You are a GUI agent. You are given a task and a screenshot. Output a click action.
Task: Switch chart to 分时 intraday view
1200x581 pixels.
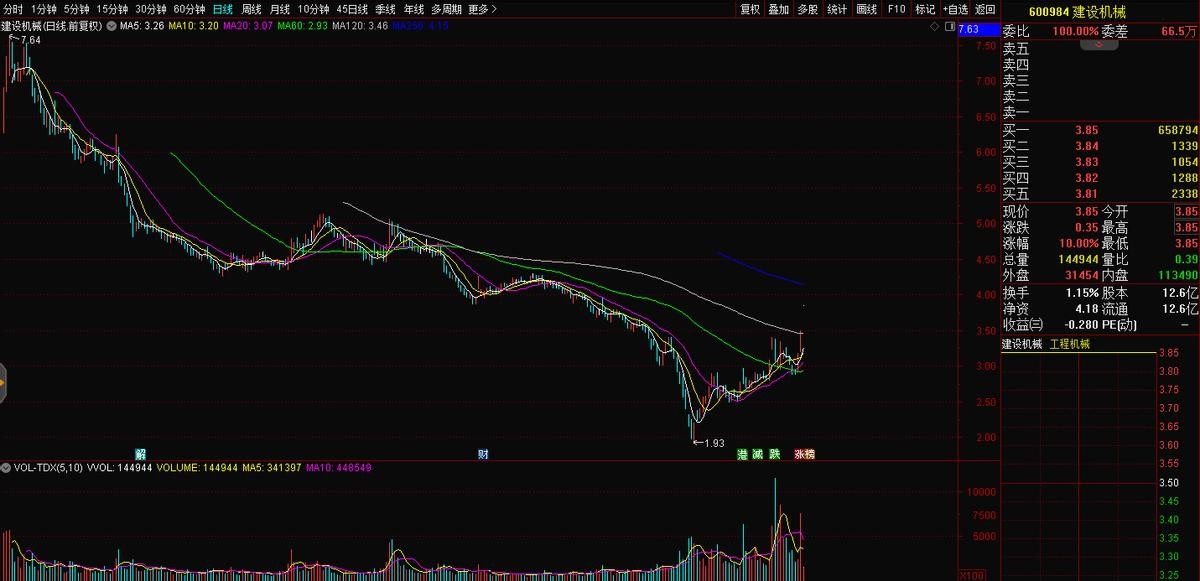point(13,9)
